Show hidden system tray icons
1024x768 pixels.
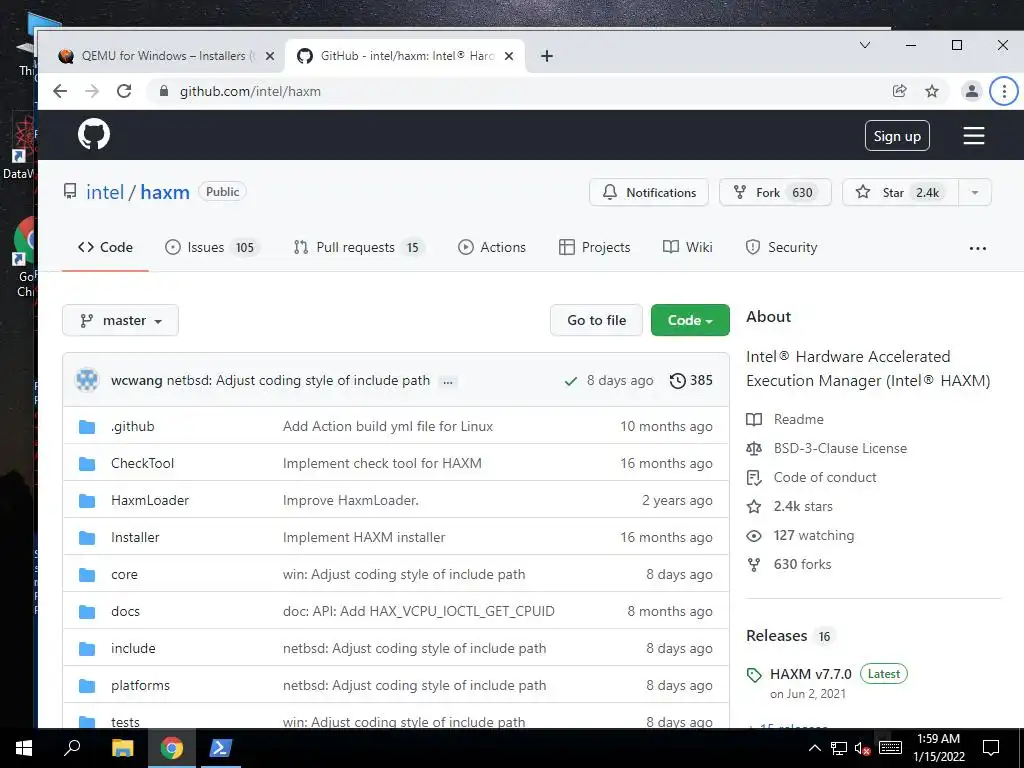pos(815,748)
